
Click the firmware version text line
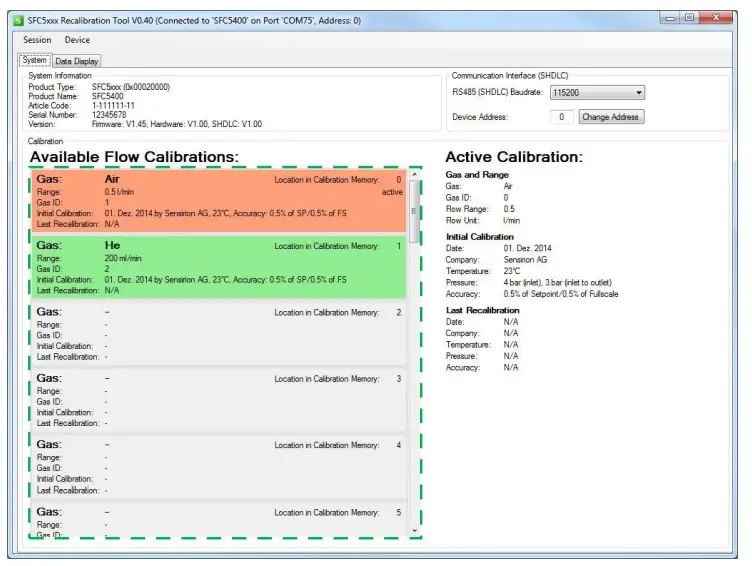click(176, 124)
